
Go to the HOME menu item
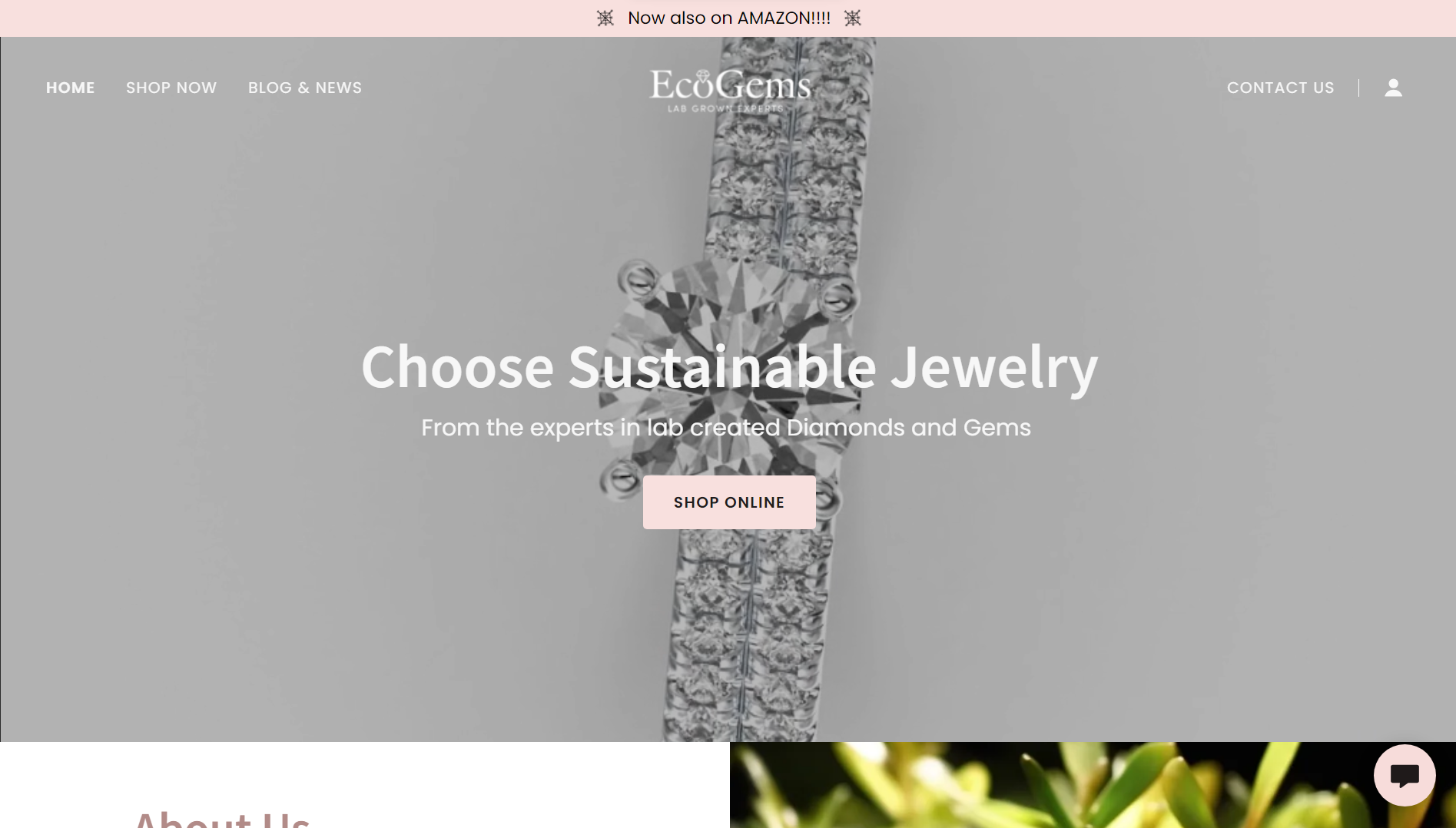[x=71, y=88]
